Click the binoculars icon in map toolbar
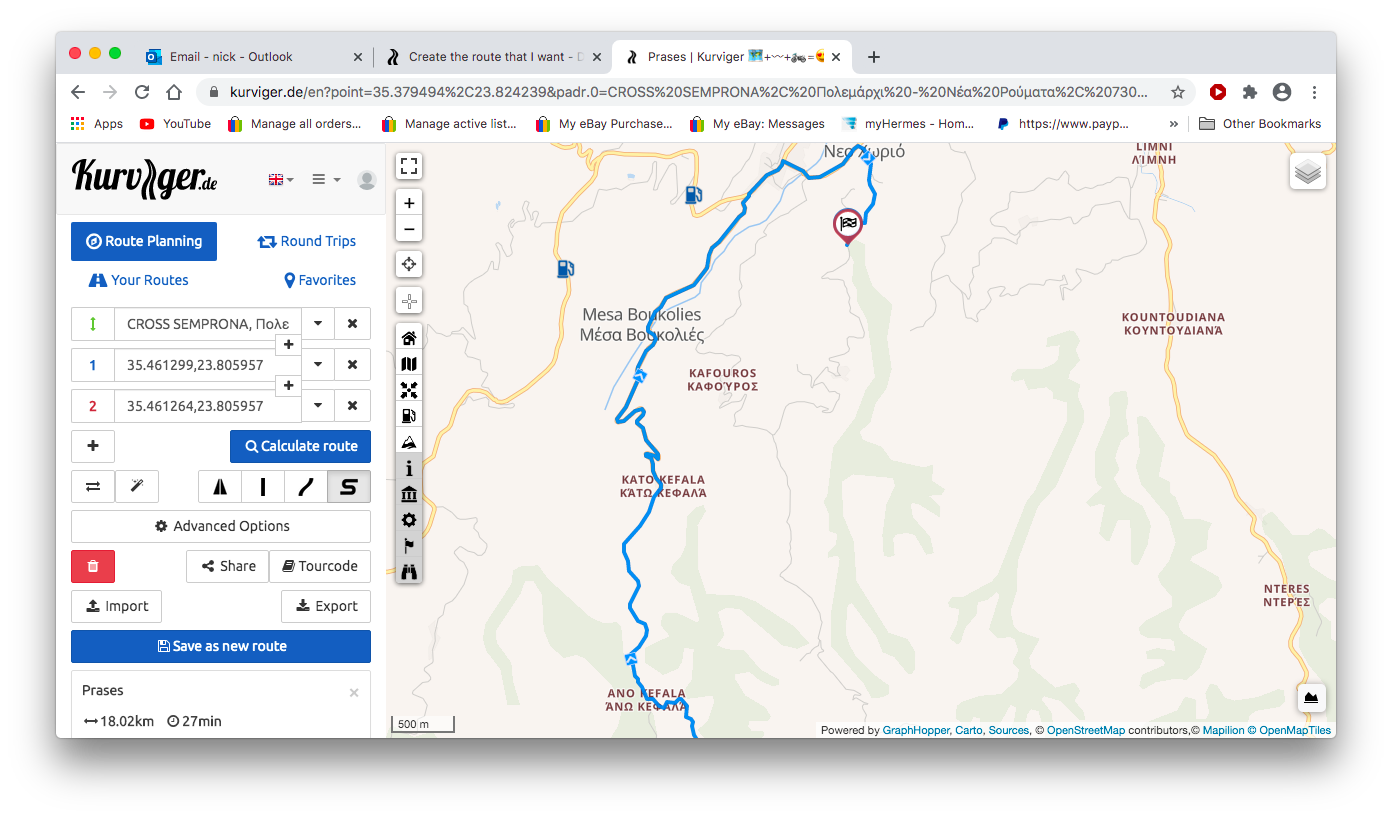 409,572
